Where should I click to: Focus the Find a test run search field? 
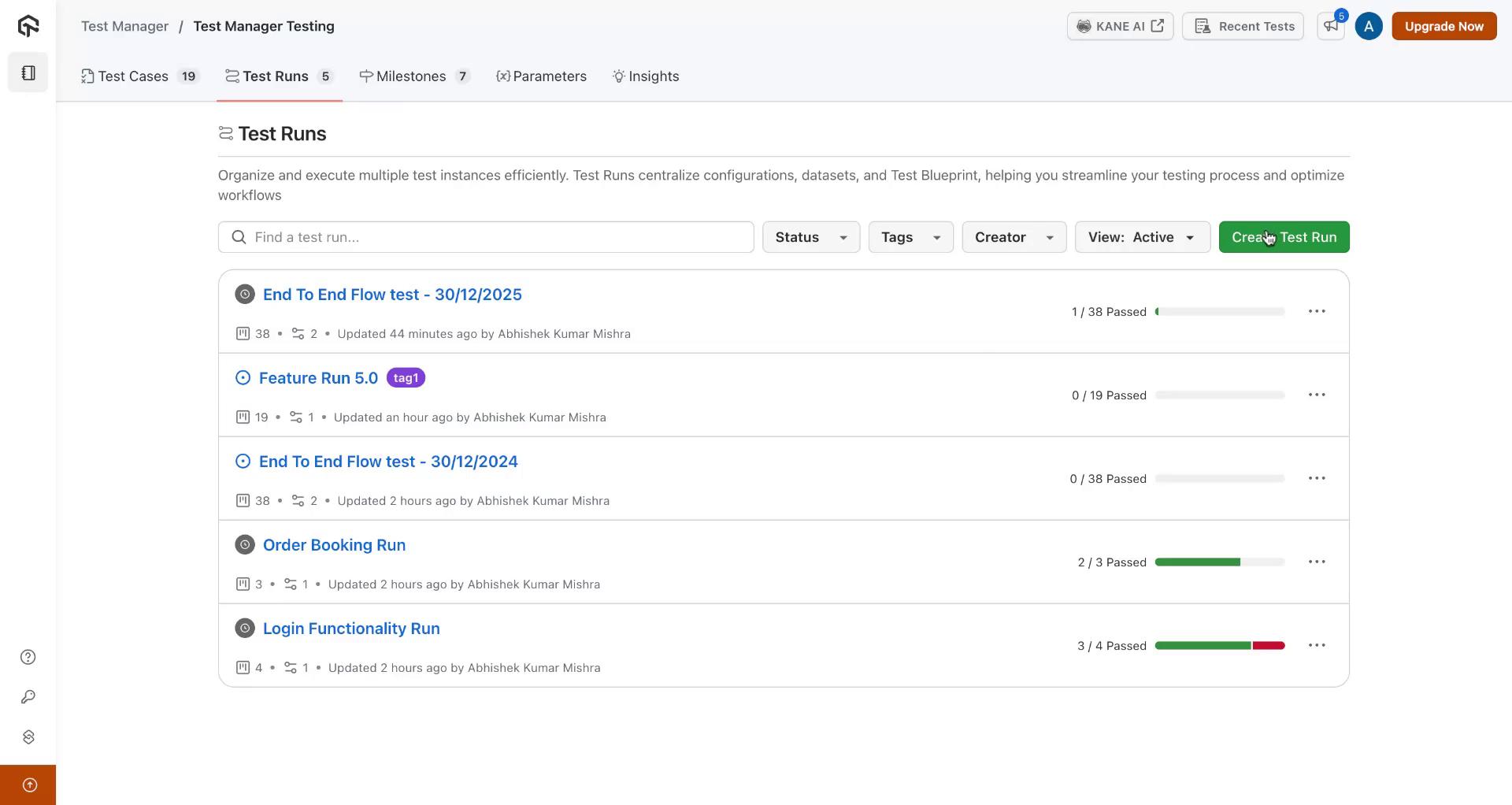point(486,237)
